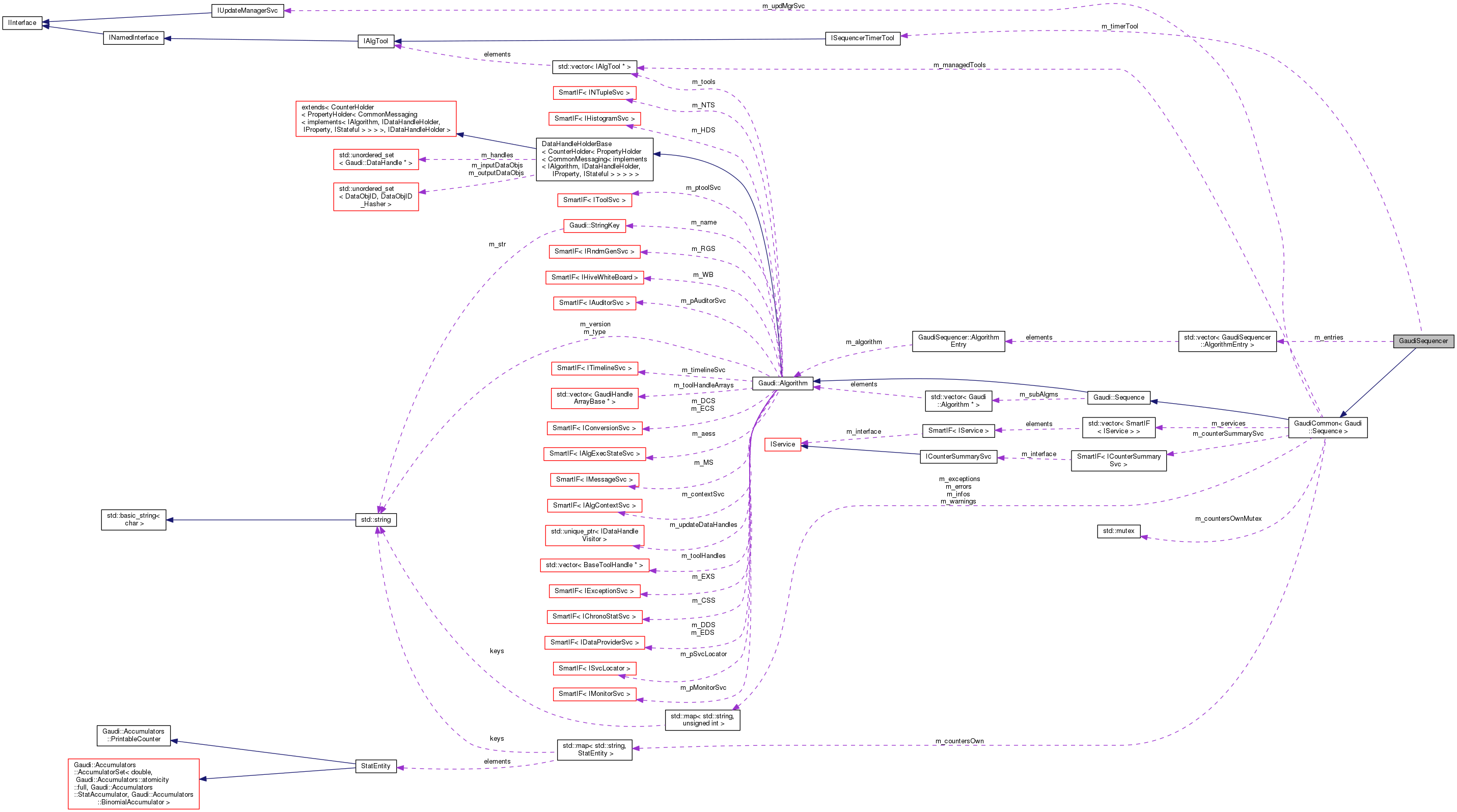Click the m_subAlgms edge label
1457x812 pixels.
point(1038,395)
